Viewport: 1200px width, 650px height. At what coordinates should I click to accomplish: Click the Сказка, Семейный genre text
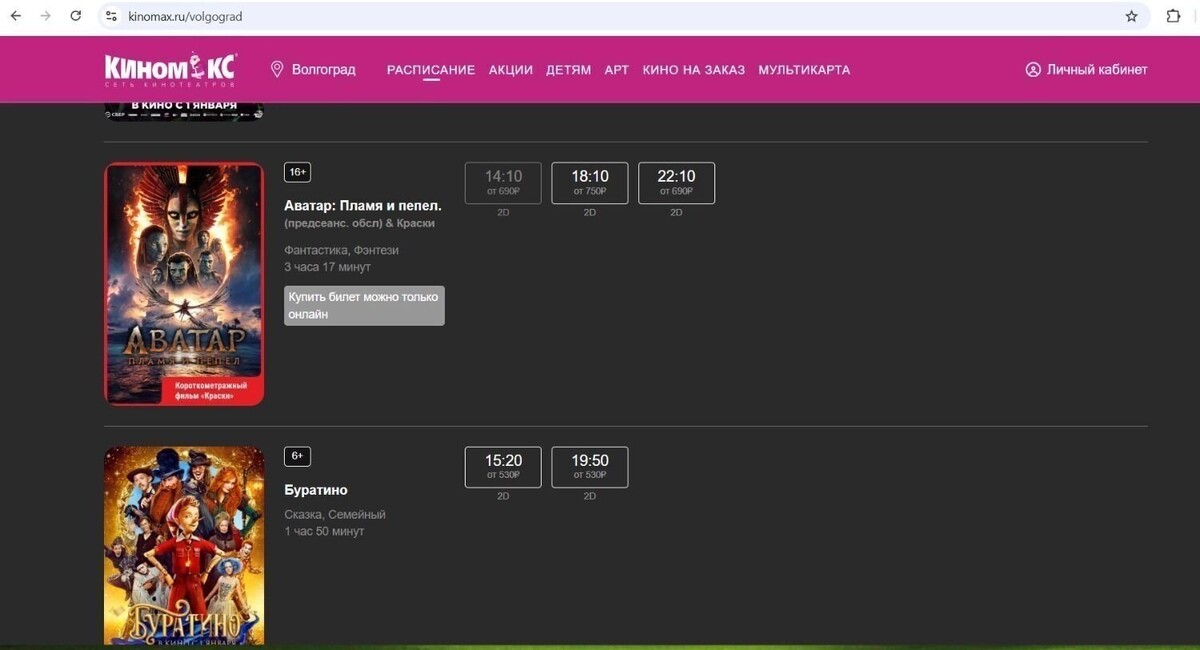point(335,514)
